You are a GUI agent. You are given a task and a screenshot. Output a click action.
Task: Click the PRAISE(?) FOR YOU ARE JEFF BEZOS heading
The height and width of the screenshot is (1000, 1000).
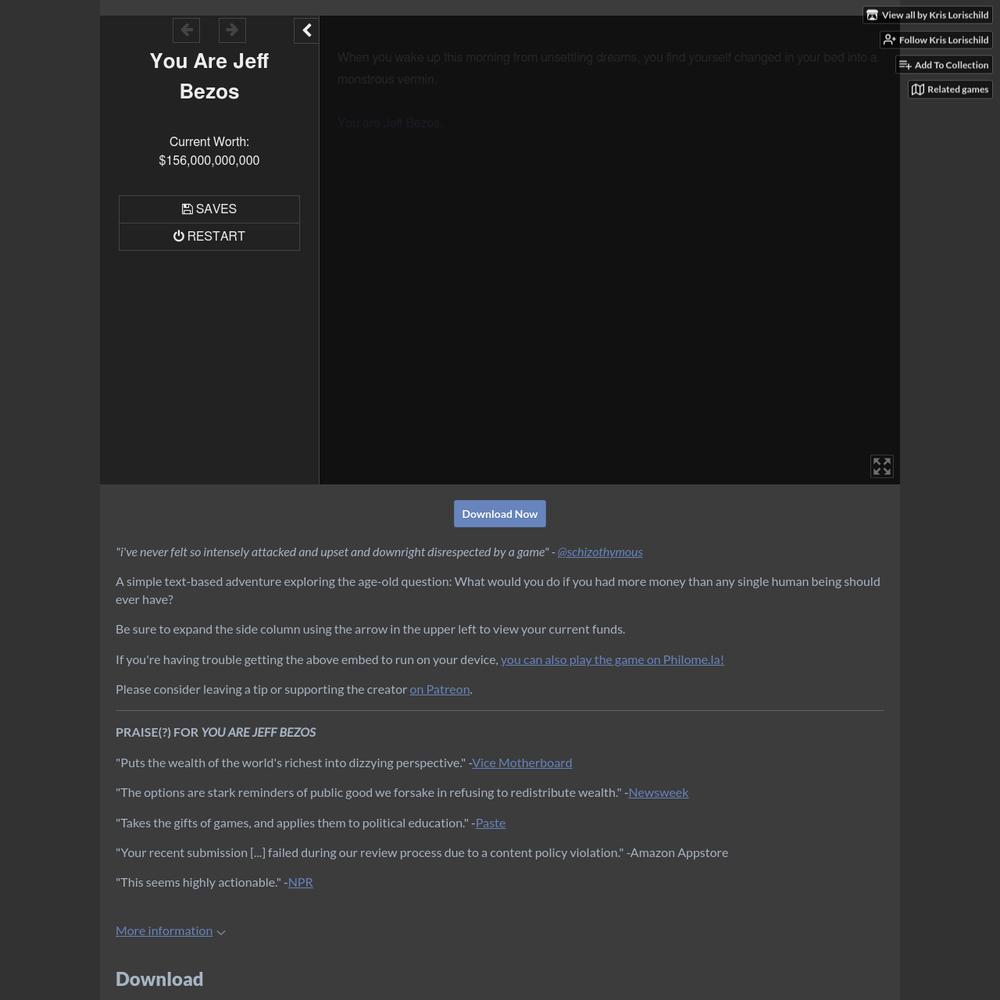[x=216, y=732]
